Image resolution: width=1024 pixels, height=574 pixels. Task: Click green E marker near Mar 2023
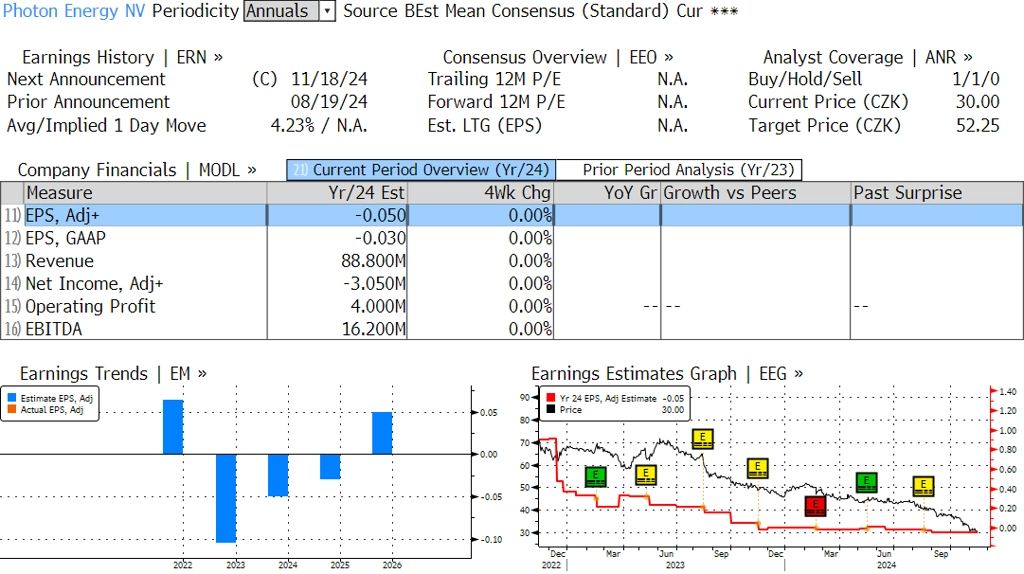[596, 477]
